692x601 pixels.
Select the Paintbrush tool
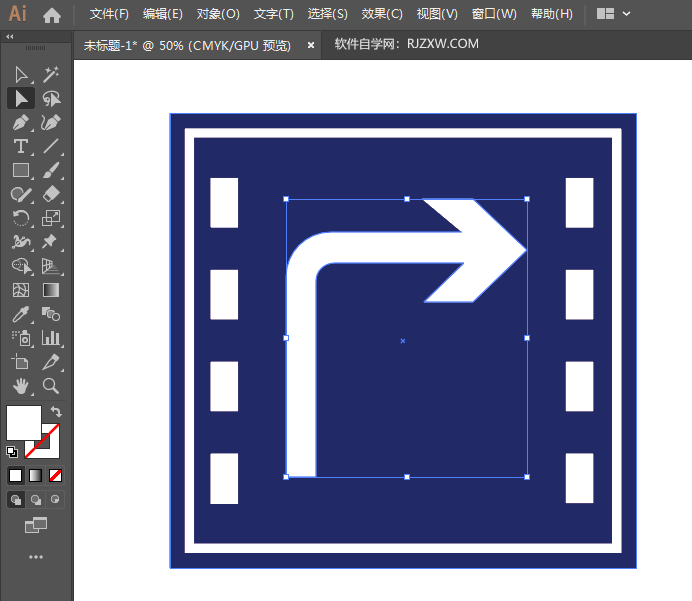[x=51, y=170]
